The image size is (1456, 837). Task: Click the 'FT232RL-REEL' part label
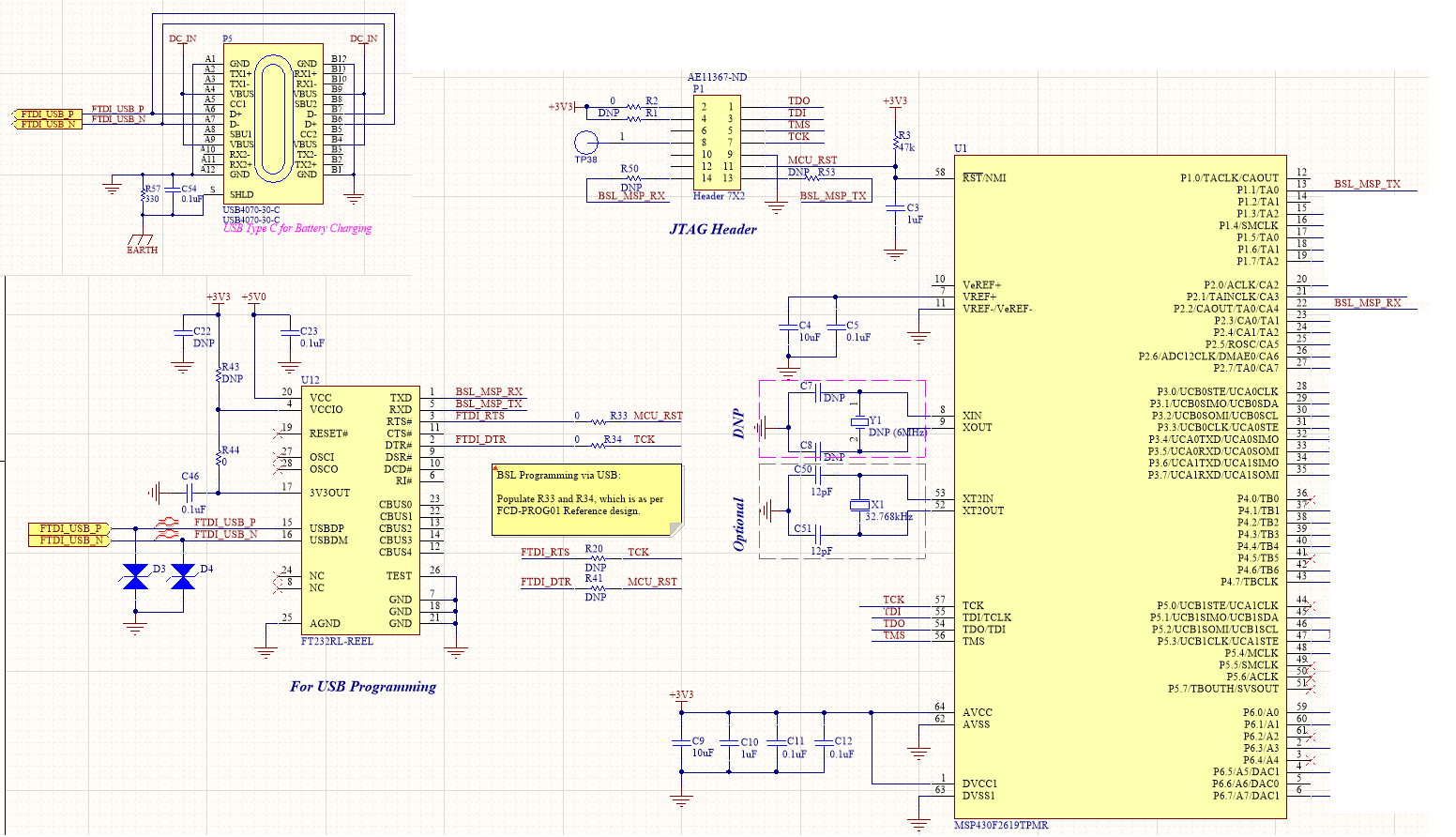[337, 641]
